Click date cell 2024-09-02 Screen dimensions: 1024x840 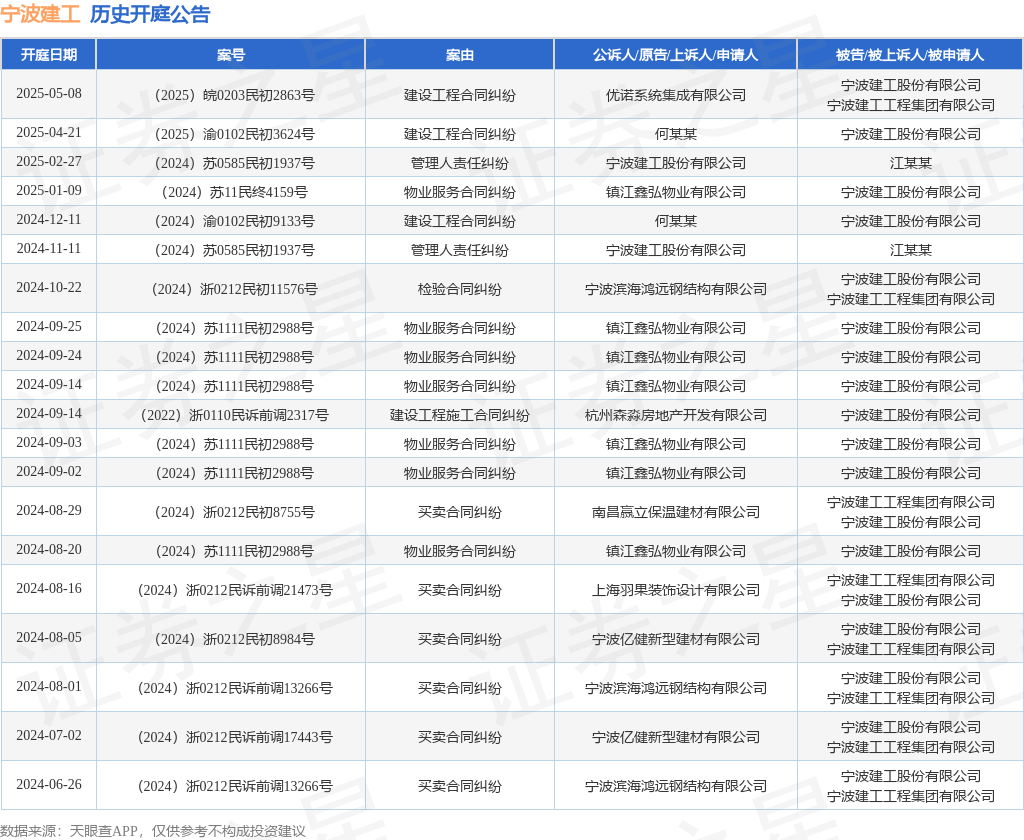click(x=49, y=471)
